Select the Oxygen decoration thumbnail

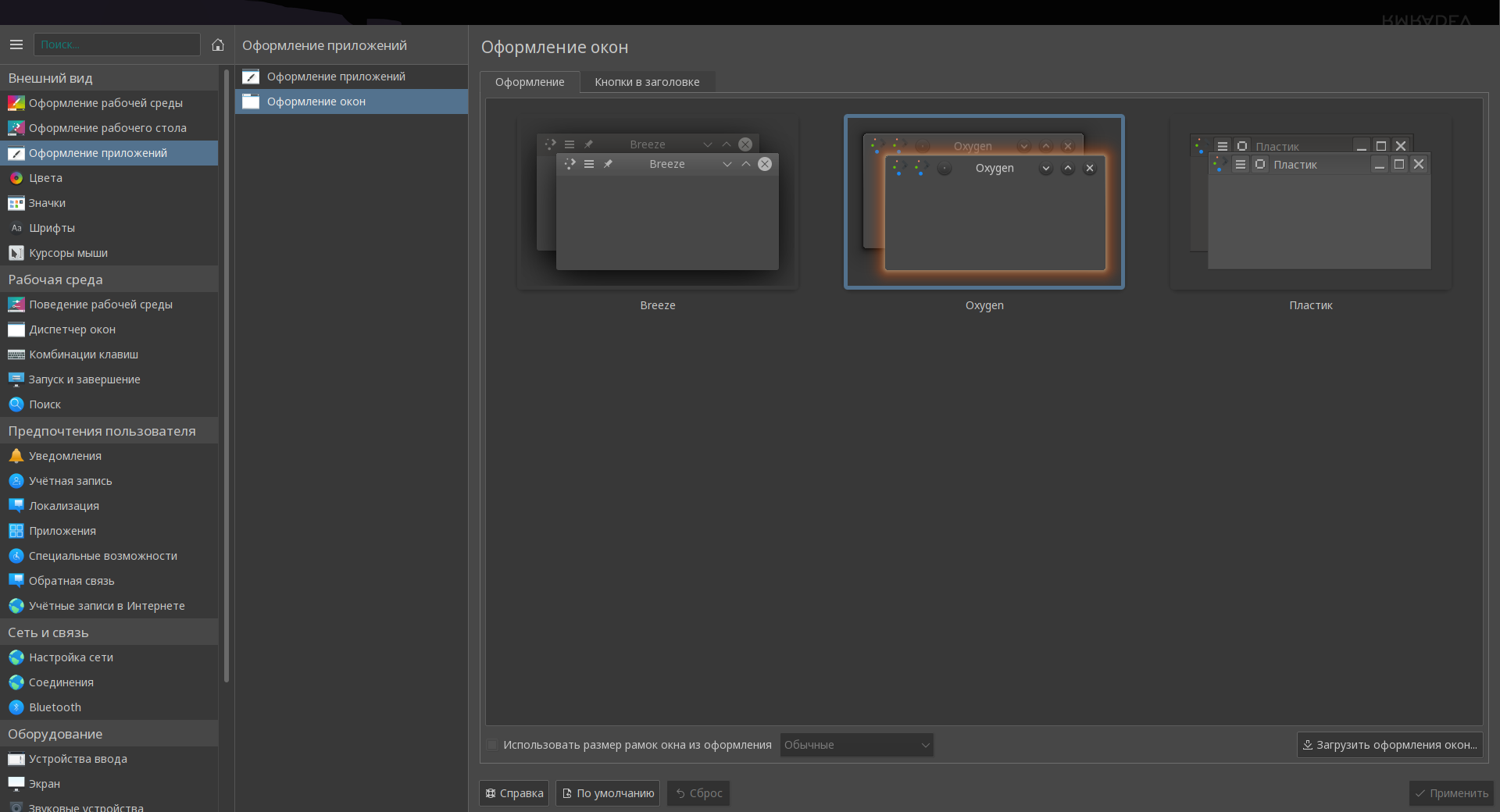(984, 202)
